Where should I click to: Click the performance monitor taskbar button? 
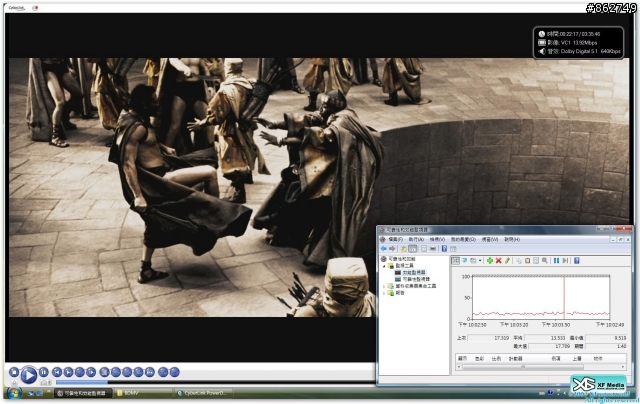(x=82, y=393)
